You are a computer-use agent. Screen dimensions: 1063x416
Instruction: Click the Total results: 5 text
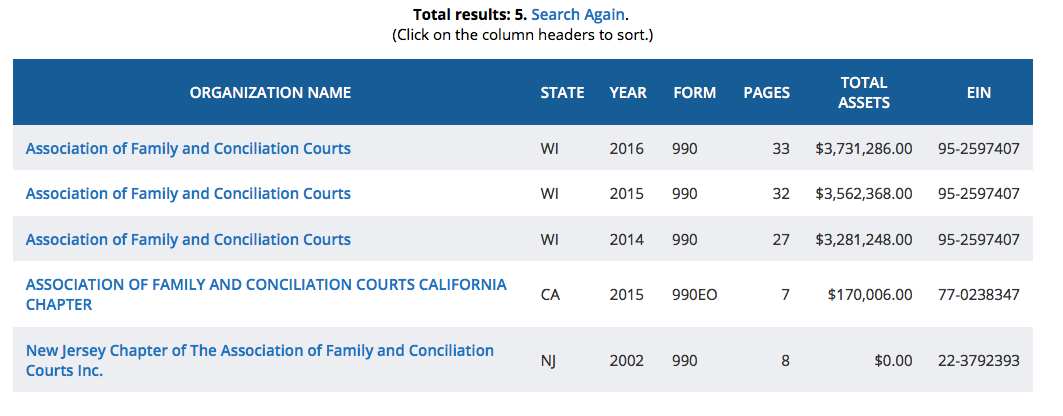(x=468, y=15)
